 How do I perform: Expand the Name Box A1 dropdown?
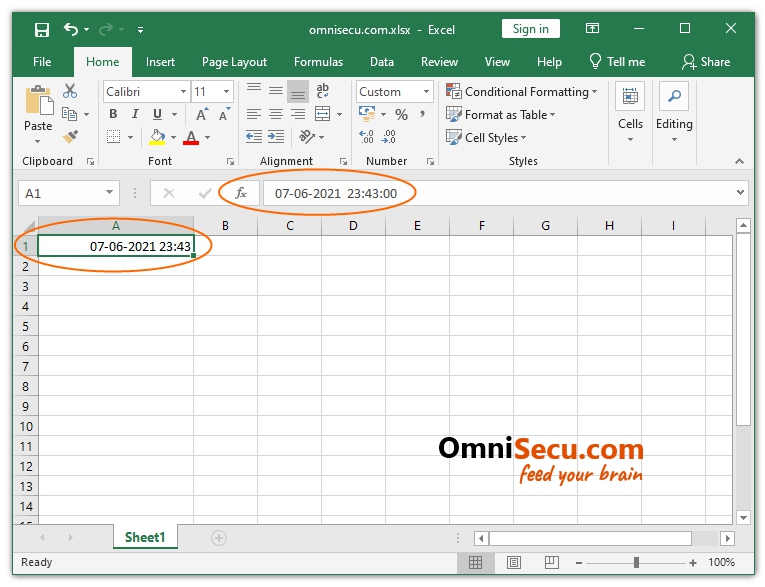pyautogui.click(x=110, y=192)
